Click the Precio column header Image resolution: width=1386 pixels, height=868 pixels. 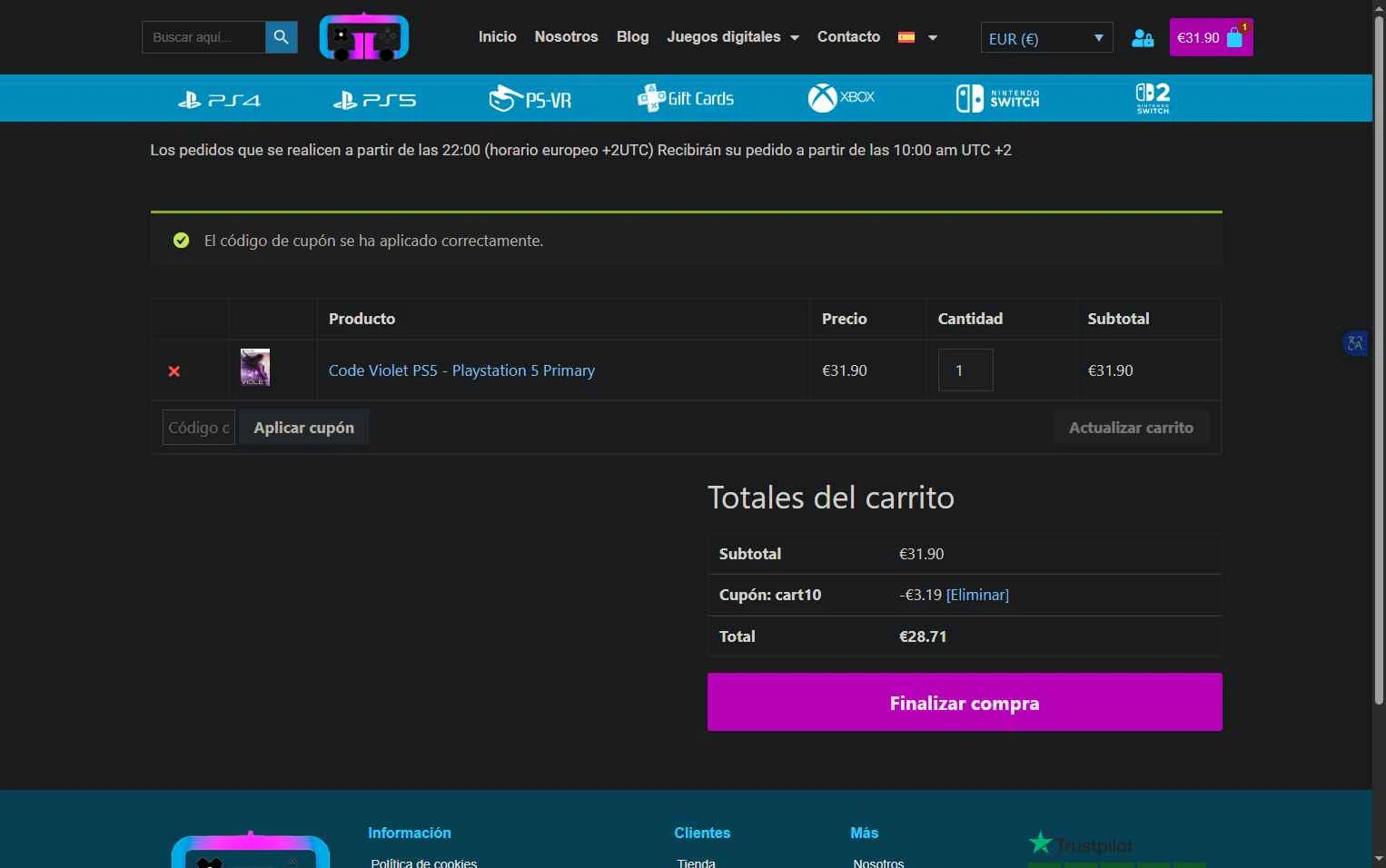[845, 319]
